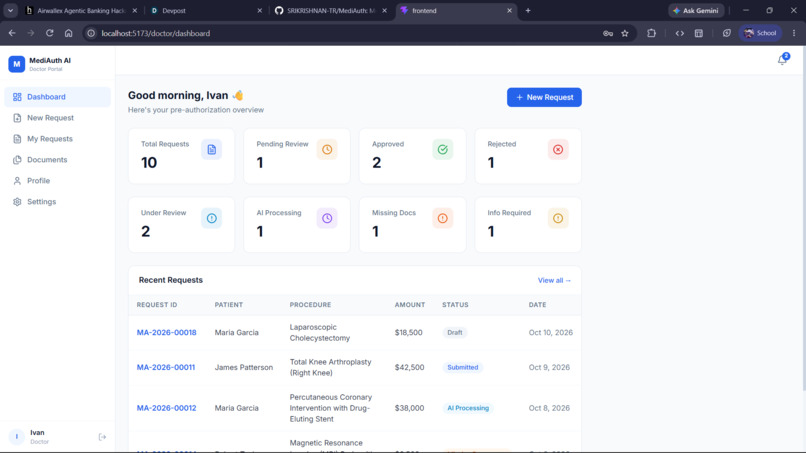Click patient name James Patterson

coord(244,368)
